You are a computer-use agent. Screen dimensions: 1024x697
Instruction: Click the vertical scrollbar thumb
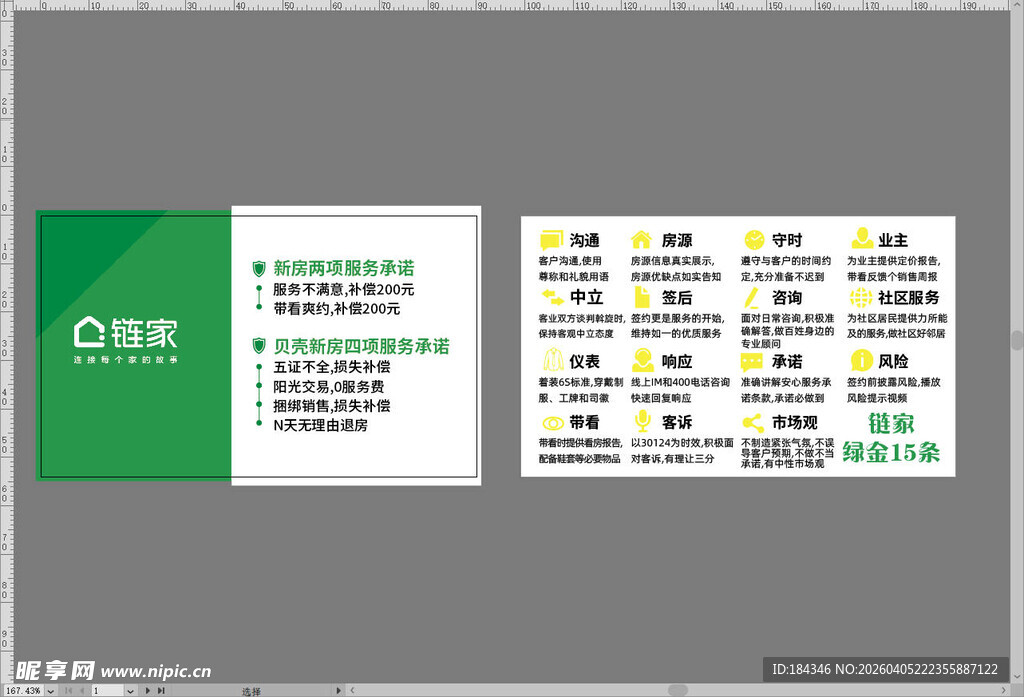click(x=1017, y=340)
